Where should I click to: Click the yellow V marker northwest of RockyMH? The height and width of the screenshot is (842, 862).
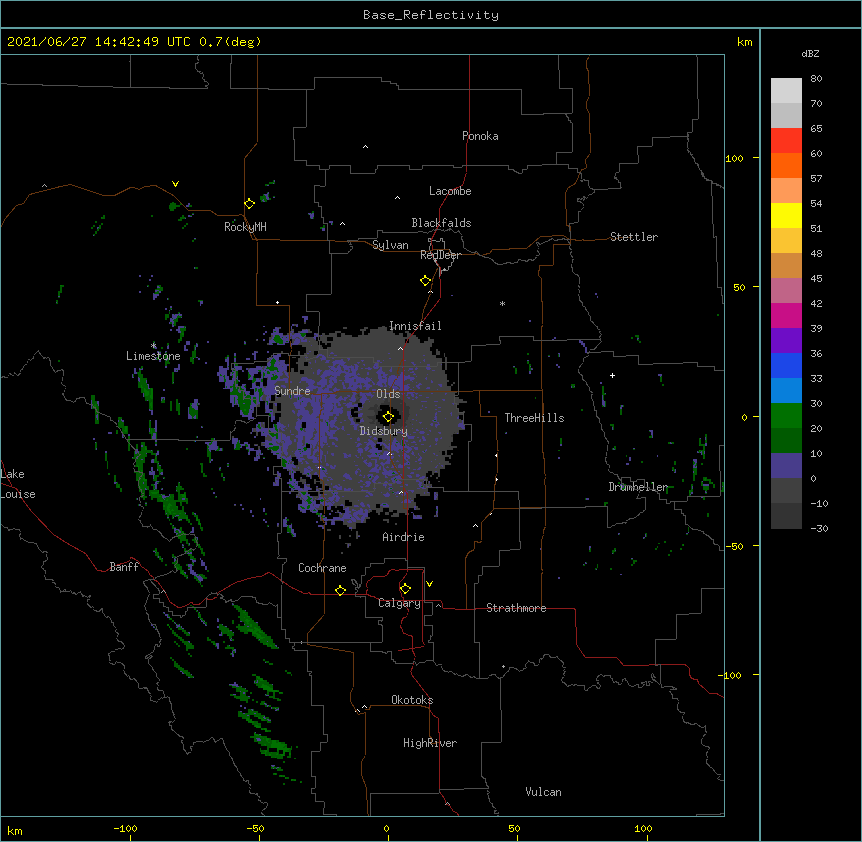click(x=175, y=184)
